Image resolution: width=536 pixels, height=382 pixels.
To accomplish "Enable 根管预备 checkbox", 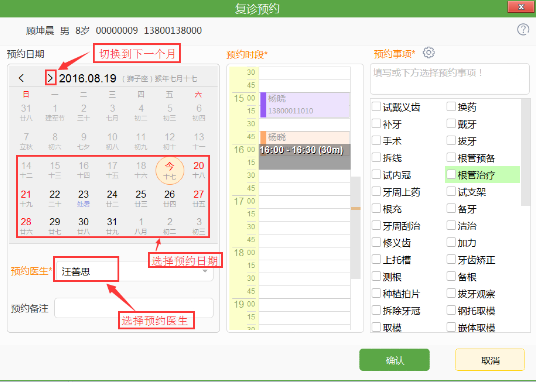I will tap(451, 157).
